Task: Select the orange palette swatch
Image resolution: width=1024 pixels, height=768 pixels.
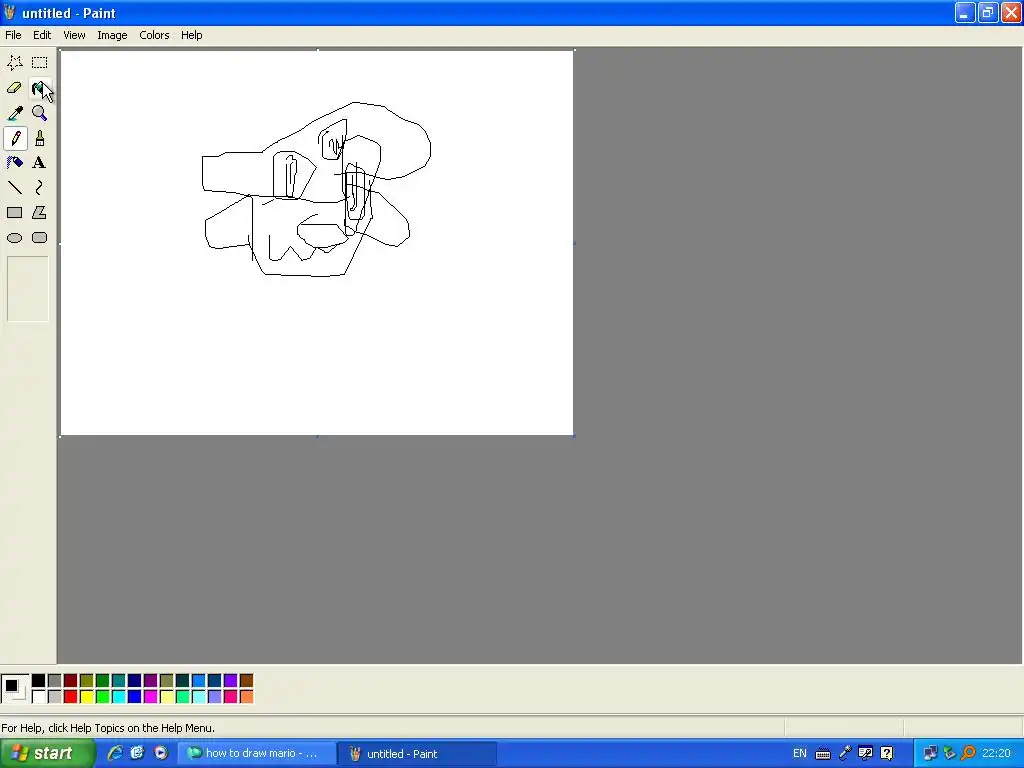Action: click(246, 697)
